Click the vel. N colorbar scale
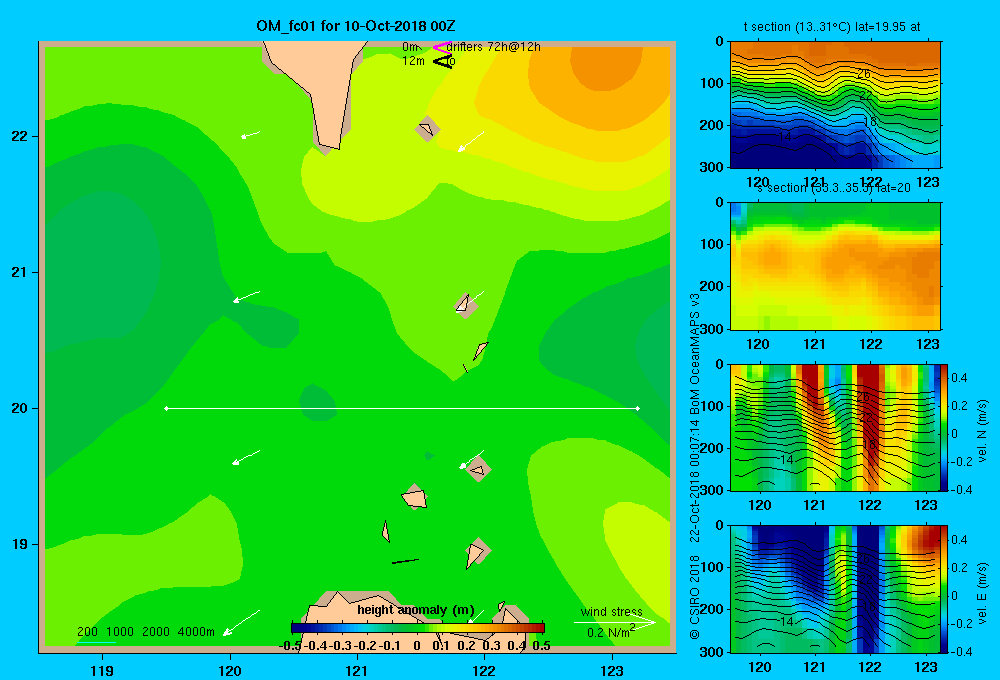1000x680 pixels. tap(945, 427)
